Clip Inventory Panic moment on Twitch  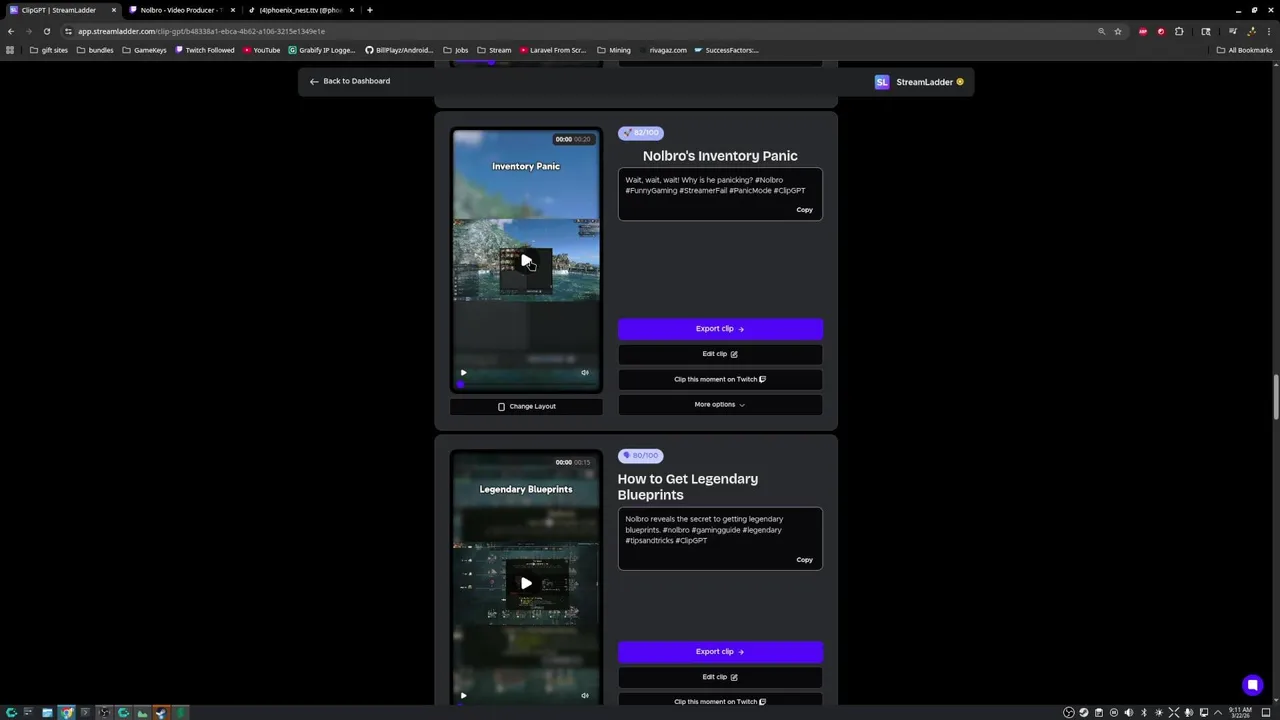tap(720, 379)
